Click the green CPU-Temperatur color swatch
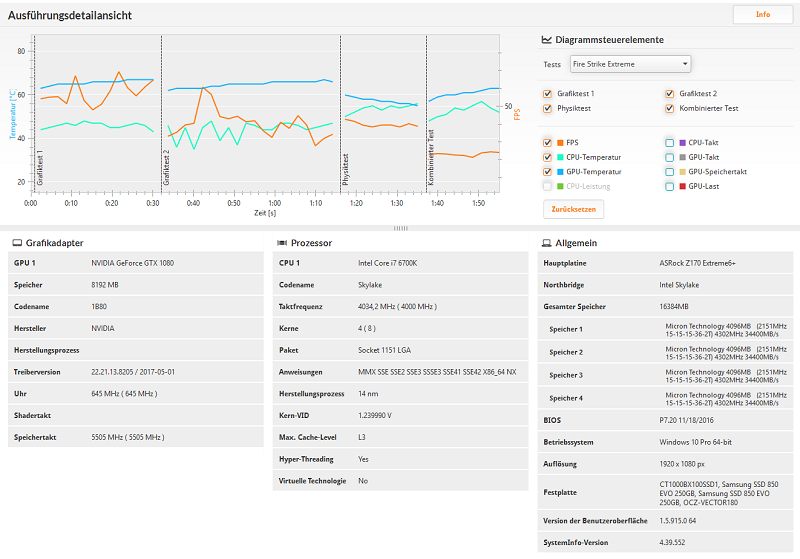This screenshot has width=800, height=559. click(560, 158)
